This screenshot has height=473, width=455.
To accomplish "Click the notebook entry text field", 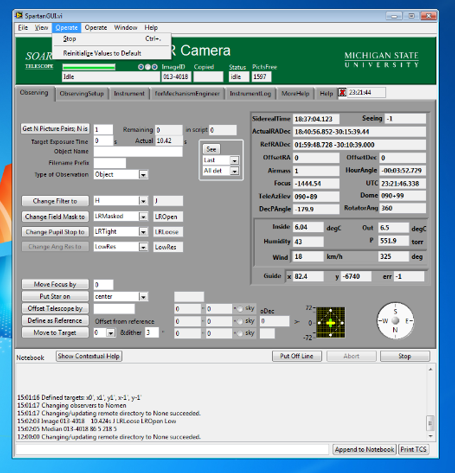I will pyautogui.click(x=172, y=450).
